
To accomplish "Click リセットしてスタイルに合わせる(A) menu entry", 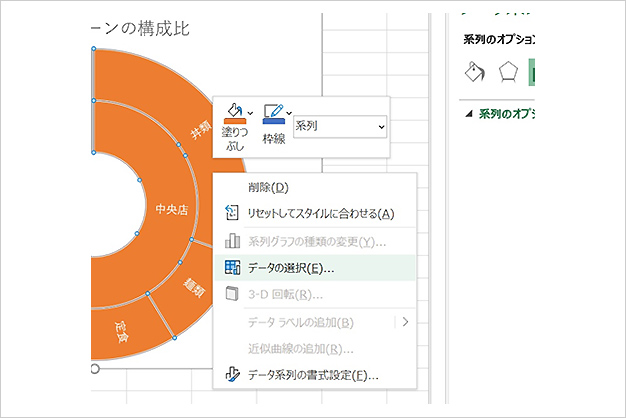I will 320,213.
